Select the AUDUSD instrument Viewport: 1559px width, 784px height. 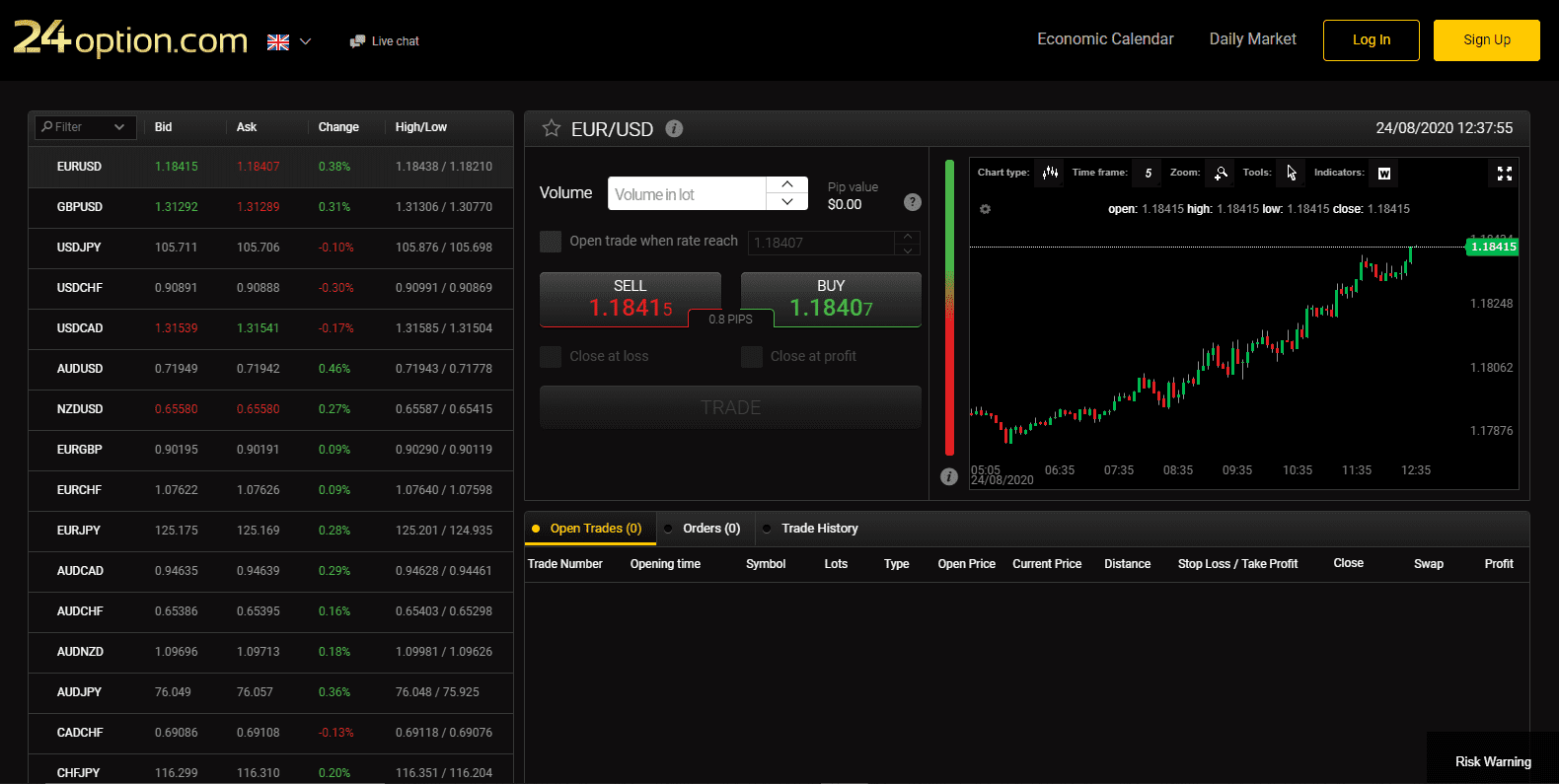(x=271, y=369)
